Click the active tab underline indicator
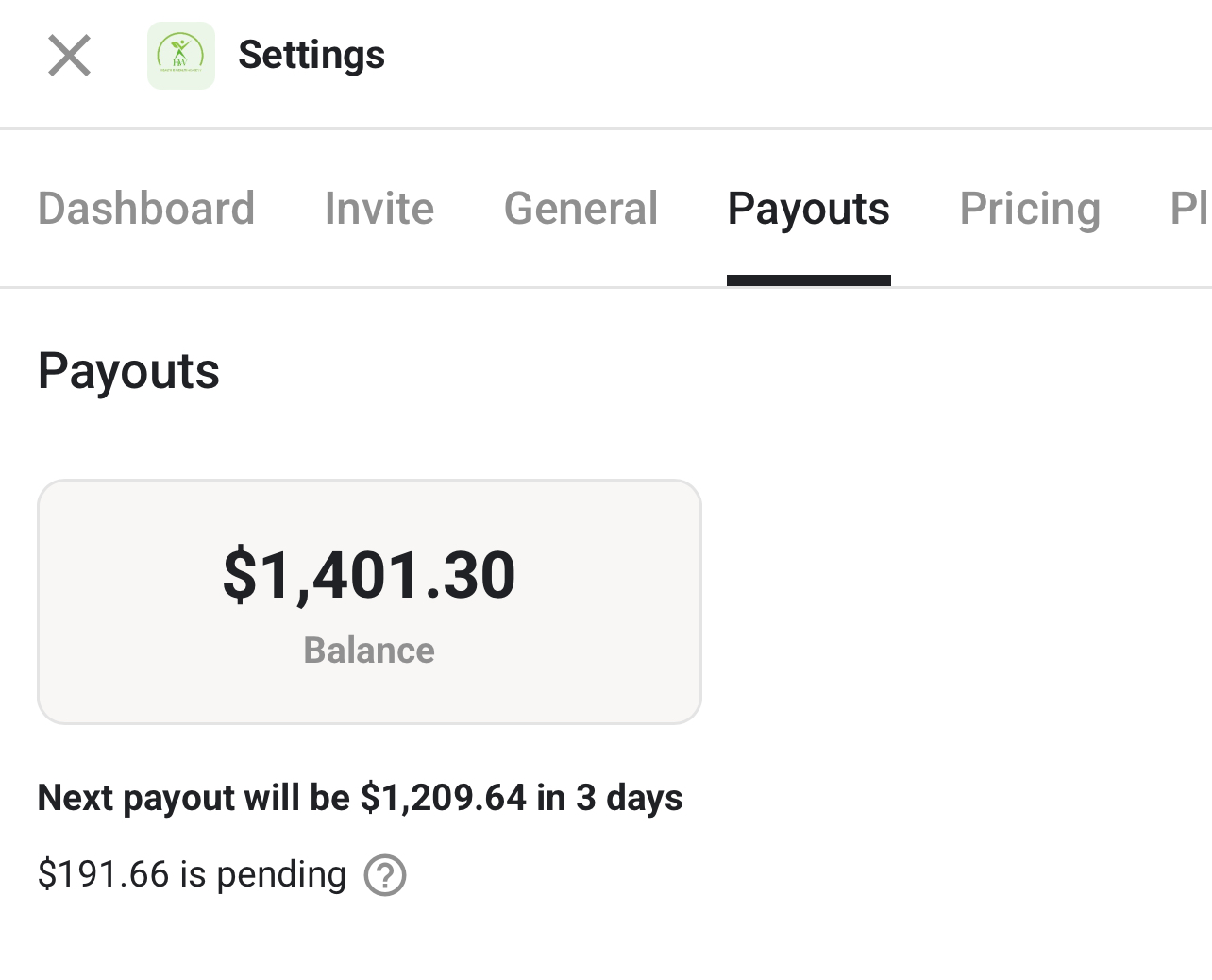 click(x=808, y=278)
